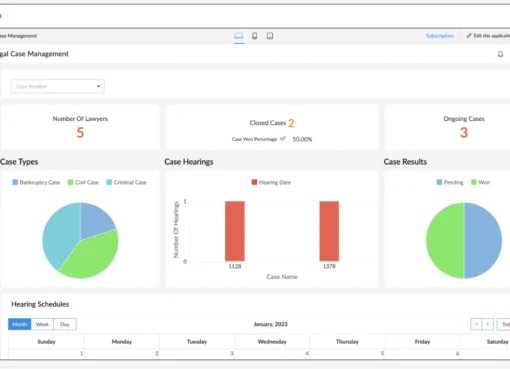This screenshot has width=510, height=369.
Task: Toggle Civil Case legend swatch
Action: pos(70,182)
